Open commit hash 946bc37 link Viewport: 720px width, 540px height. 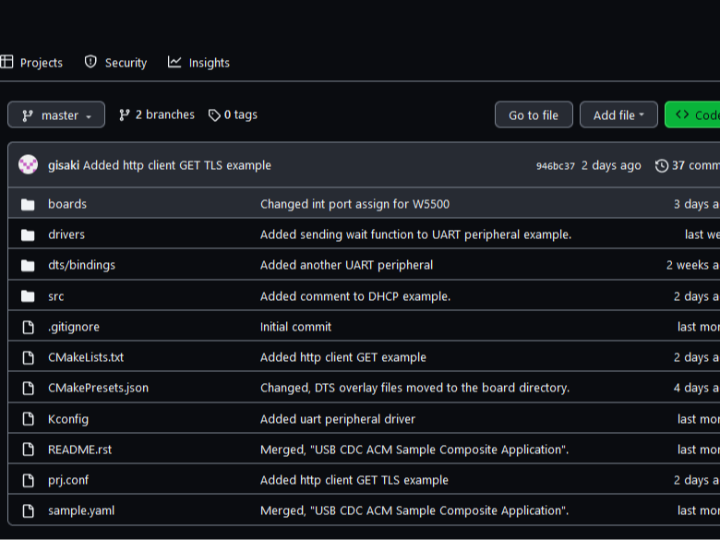(555, 166)
